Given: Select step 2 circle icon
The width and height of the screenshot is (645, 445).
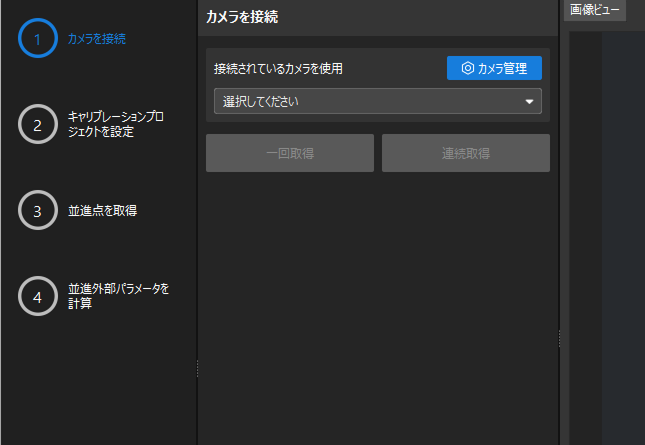Looking at the screenshot, I should pos(38,124).
